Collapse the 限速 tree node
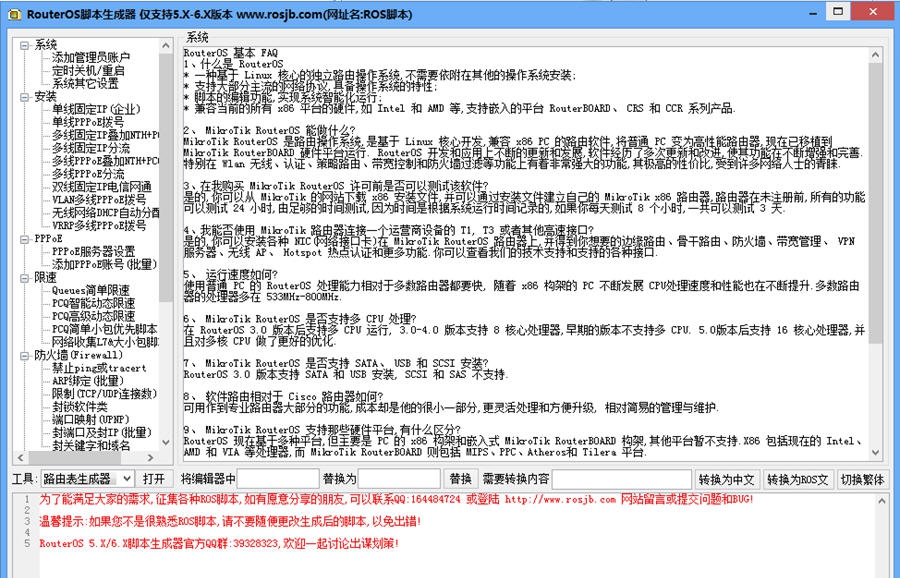Screen dimensions: 900x578 point(25,278)
